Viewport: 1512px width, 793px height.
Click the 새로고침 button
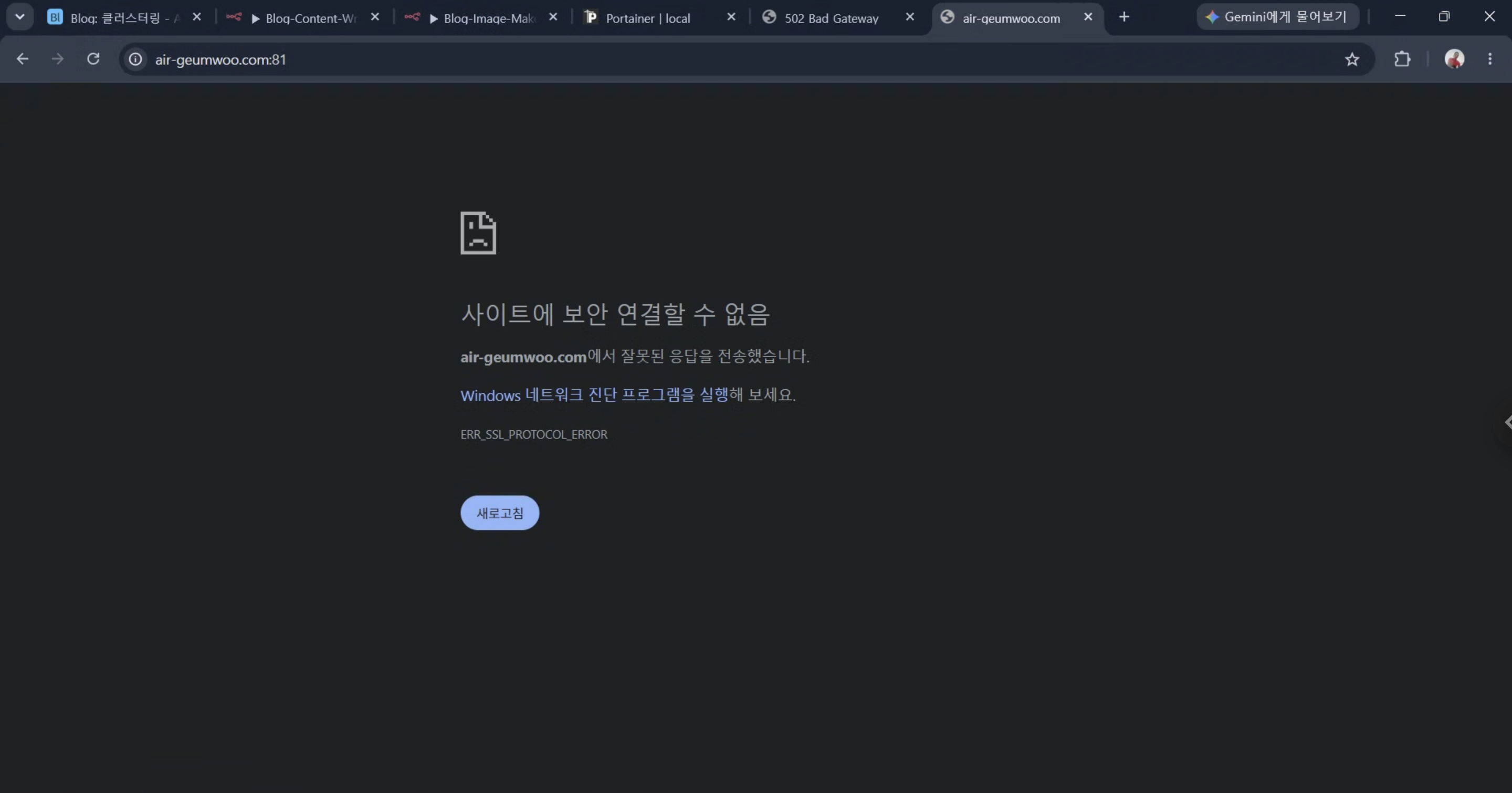coord(499,513)
